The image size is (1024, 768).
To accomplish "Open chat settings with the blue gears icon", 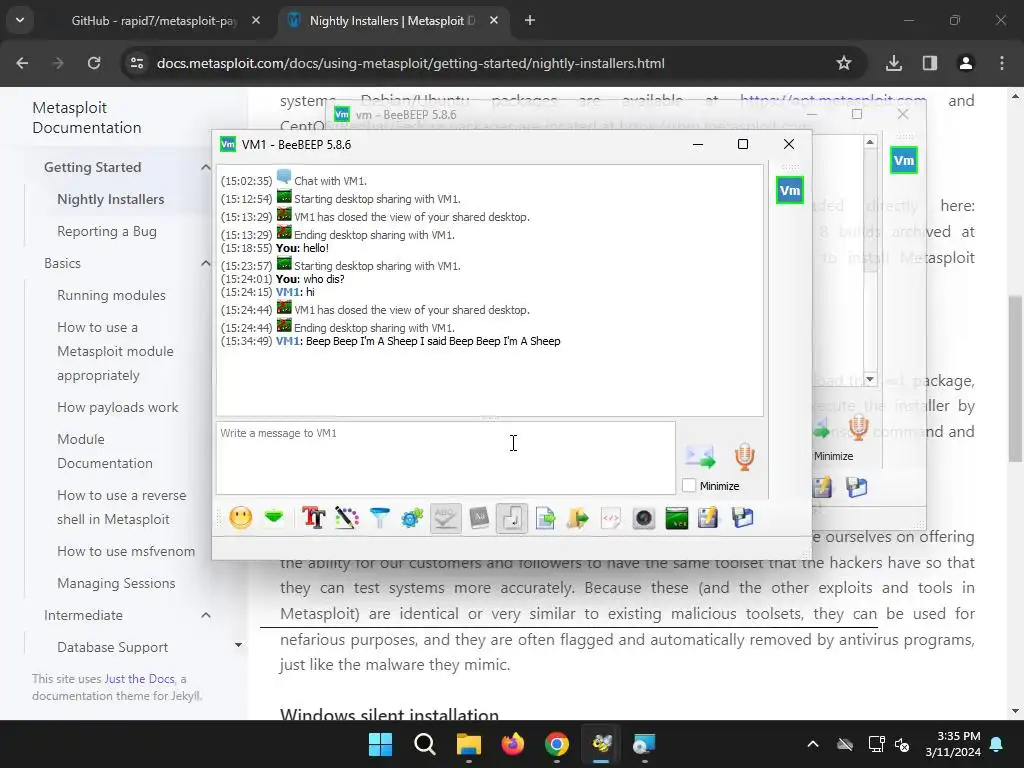I will tap(413, 519).
